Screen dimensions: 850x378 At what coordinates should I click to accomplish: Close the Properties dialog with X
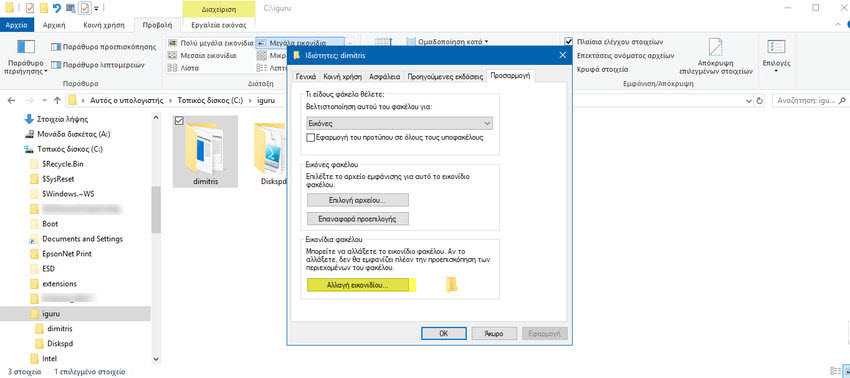coord(562,55)
